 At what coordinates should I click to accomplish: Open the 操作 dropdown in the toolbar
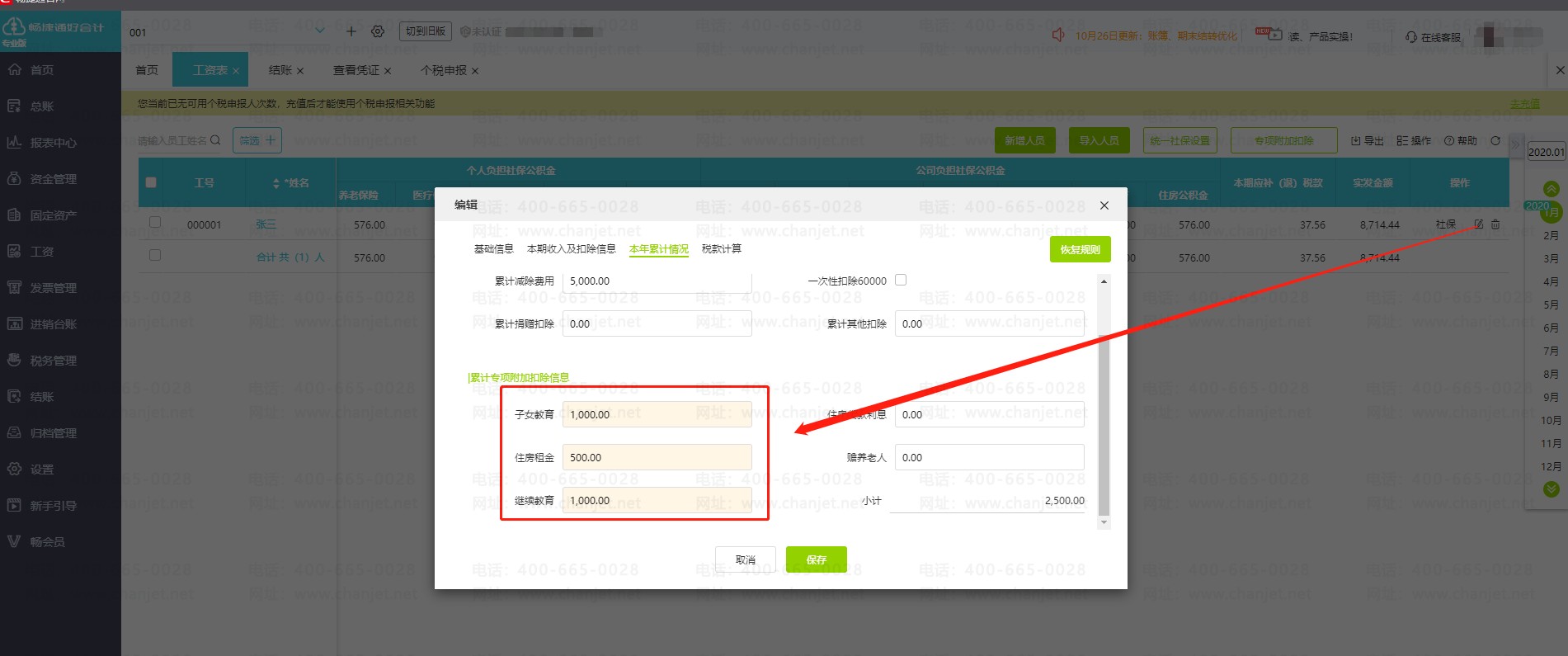(1414, 141)
